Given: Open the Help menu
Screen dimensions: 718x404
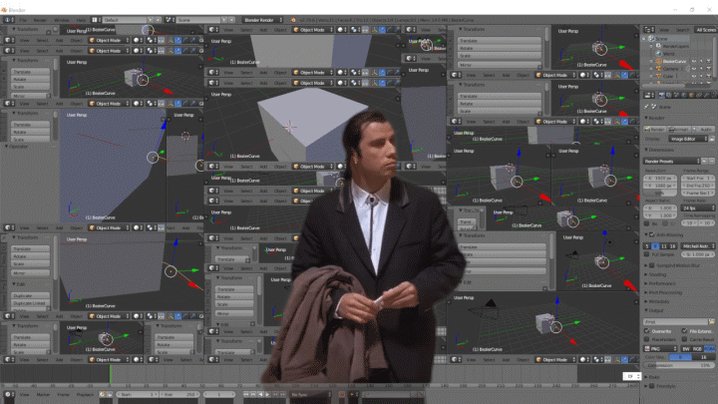Looking at the screenshot, I should pos(81,20).
